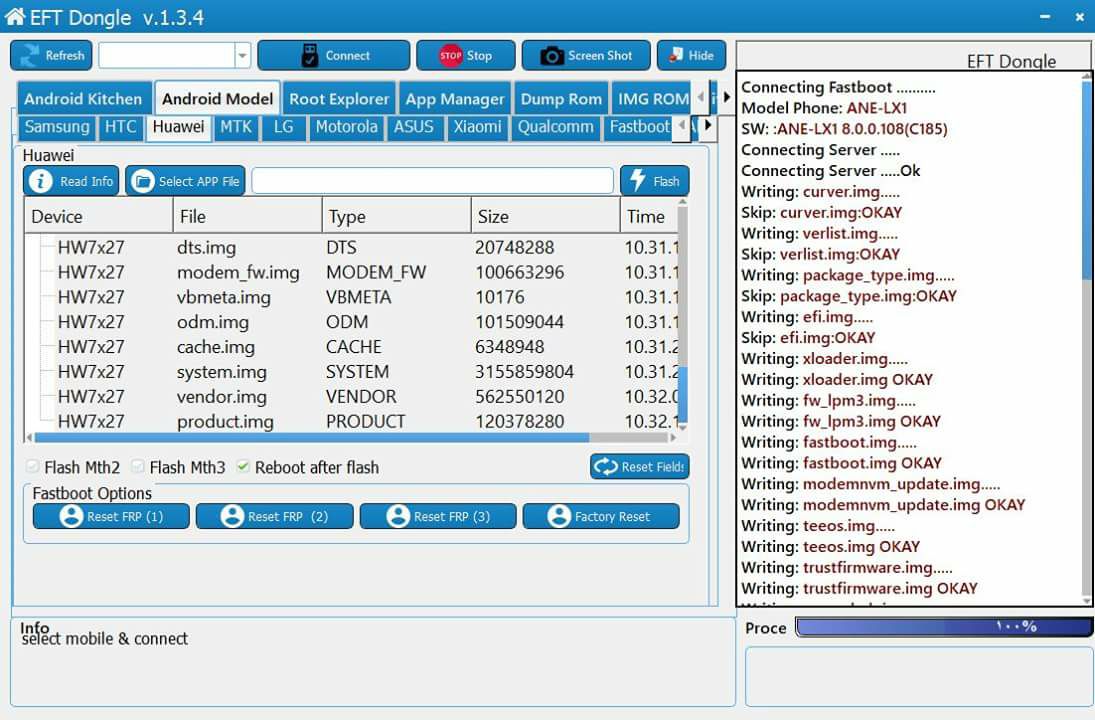Select the LG brand tab
Screen dimensions: 1095x720
coord(283,127)
